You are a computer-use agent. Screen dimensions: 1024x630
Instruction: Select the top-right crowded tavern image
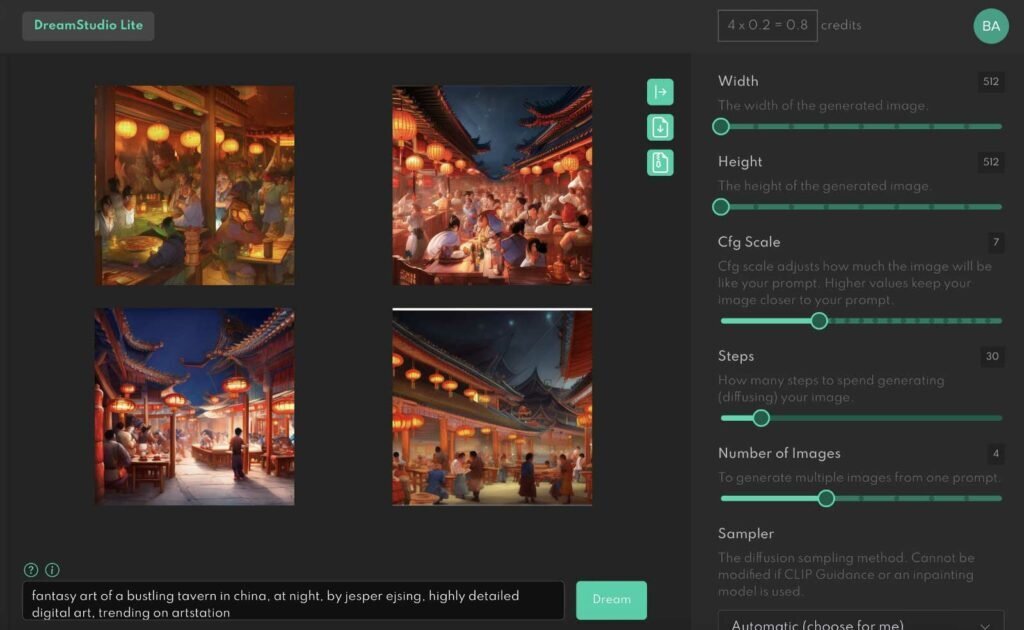(x=492, y=185)
